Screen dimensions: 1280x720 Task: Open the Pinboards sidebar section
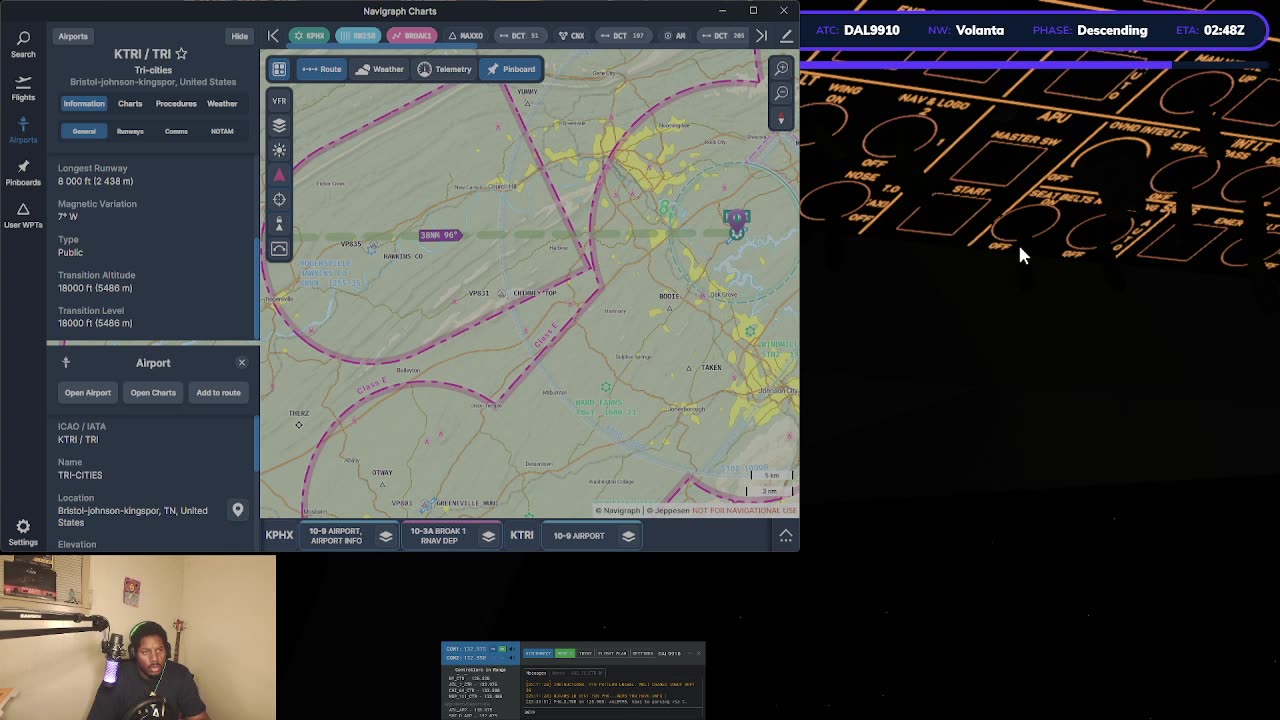tap(23, 173)
